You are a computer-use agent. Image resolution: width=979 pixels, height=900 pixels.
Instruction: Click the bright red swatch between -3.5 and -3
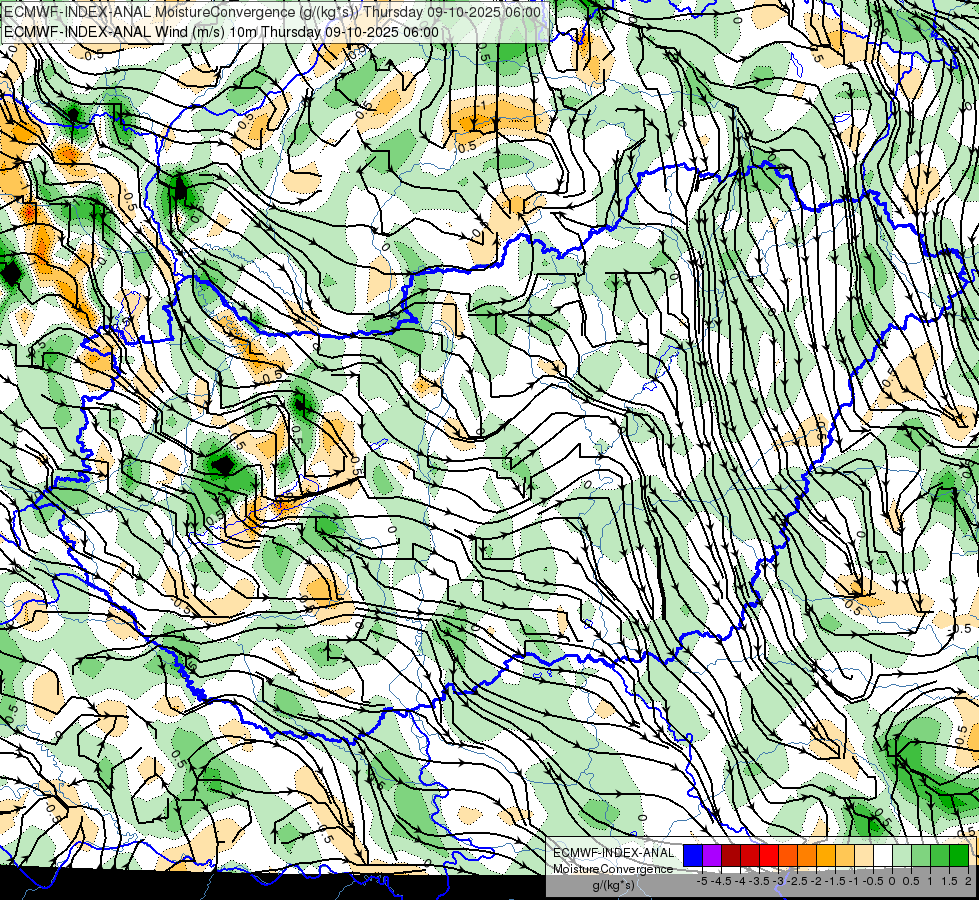pyautogui.click(x=769, y=855)
